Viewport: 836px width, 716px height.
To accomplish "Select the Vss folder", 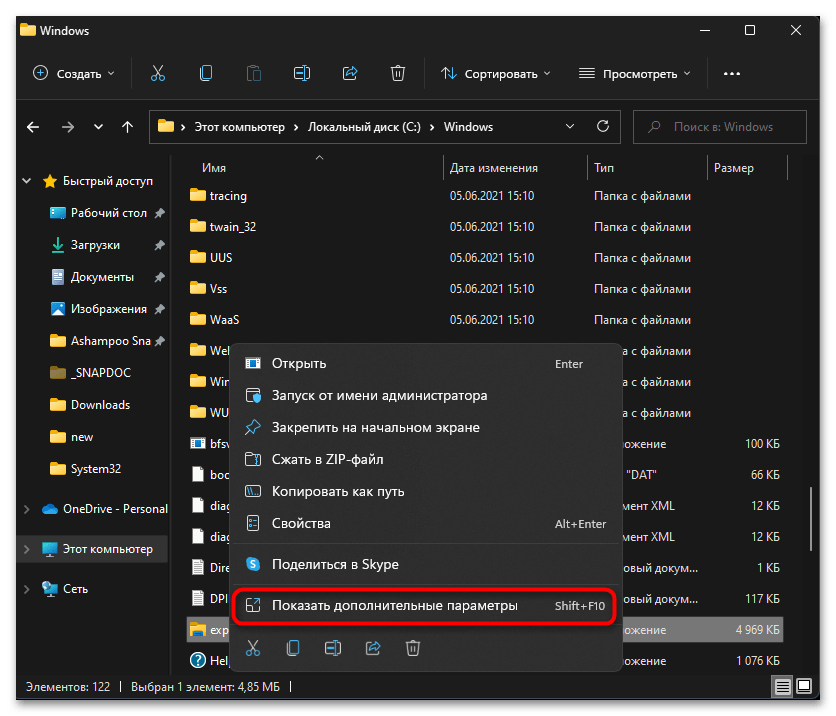I will pyautogui.click(x=218, y=288).
